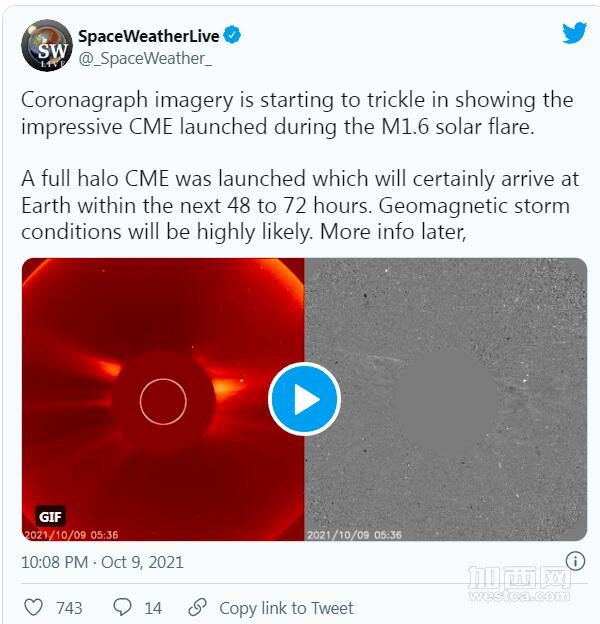Screen dimensions: 600x624
Task: Open the 10:08 PM Oct 9, 2021 timestamp
Action: pos(102,562)
